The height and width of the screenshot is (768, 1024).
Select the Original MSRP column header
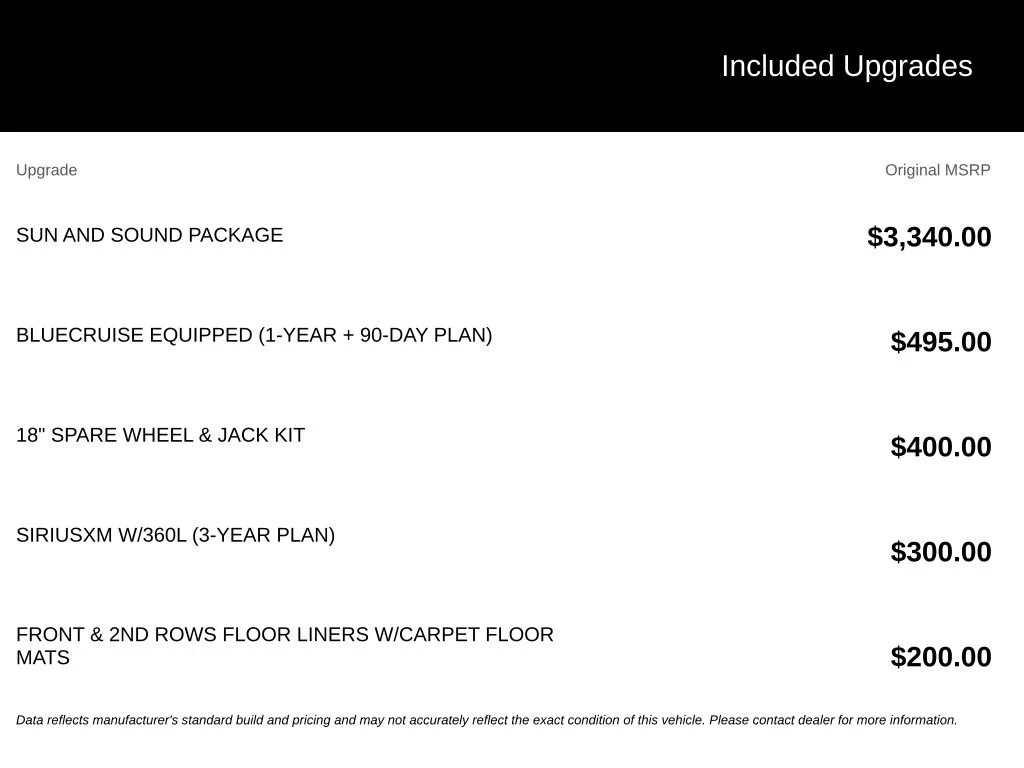click(937, 170)
